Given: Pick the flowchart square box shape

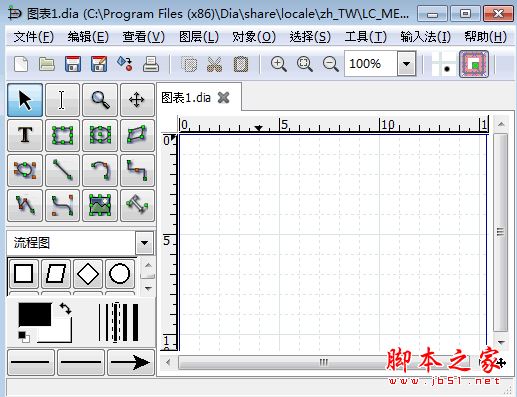Looking at the screenshot, I should [24, 274].
